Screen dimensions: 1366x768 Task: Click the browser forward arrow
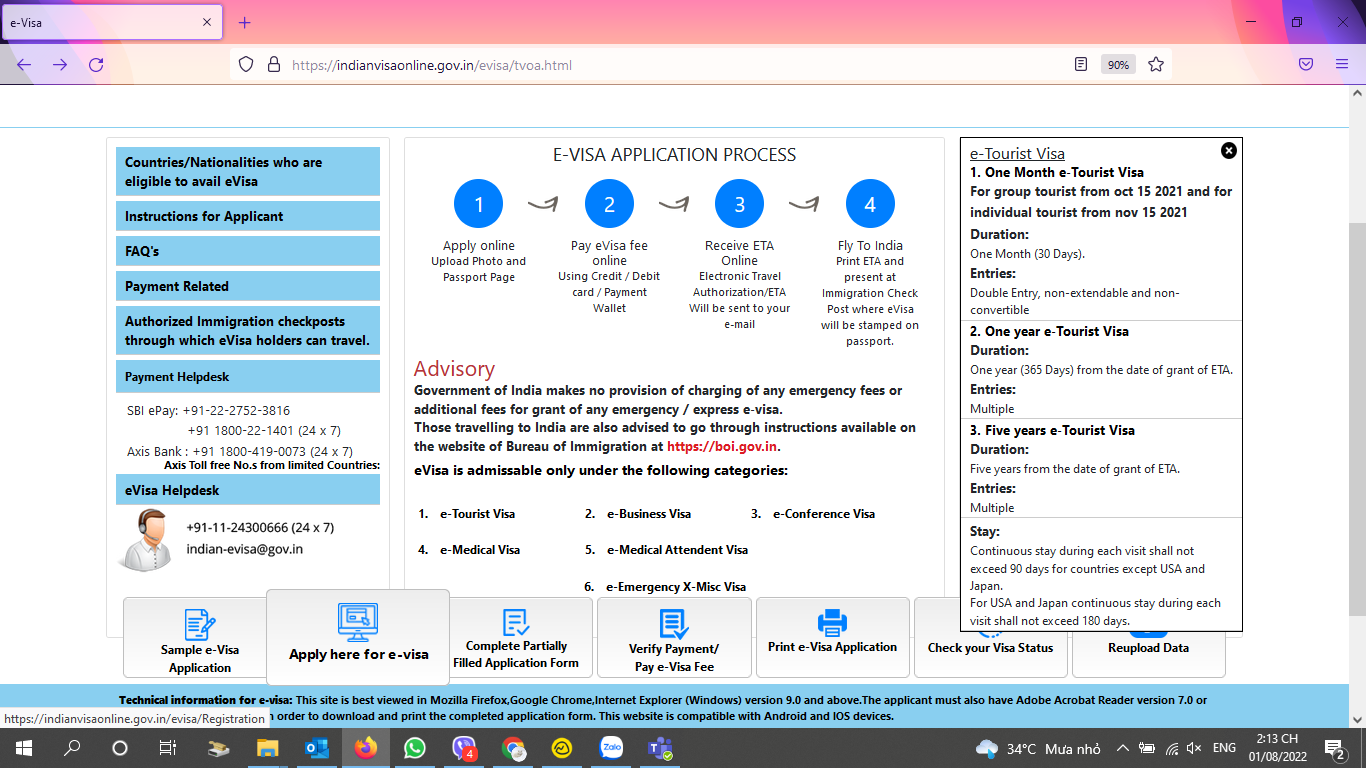tap(60, 64)
